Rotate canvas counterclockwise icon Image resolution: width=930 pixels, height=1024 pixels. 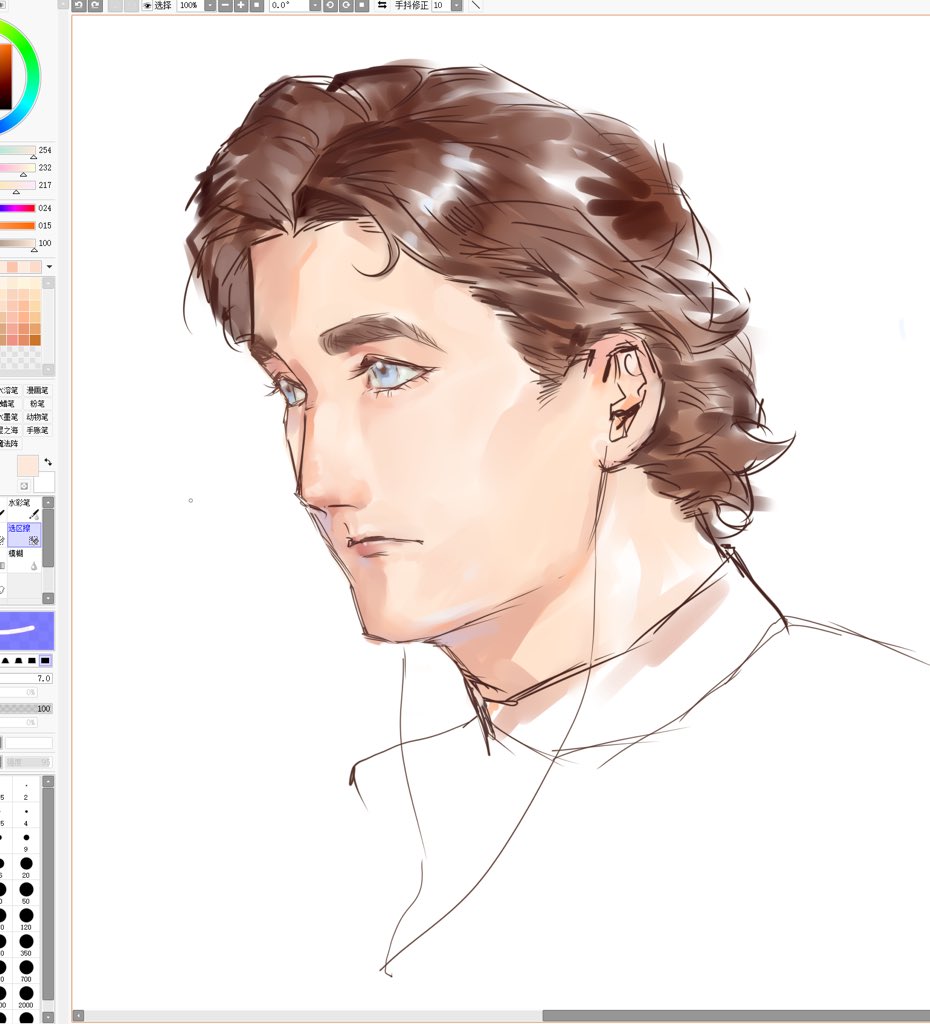coord(330,5)
